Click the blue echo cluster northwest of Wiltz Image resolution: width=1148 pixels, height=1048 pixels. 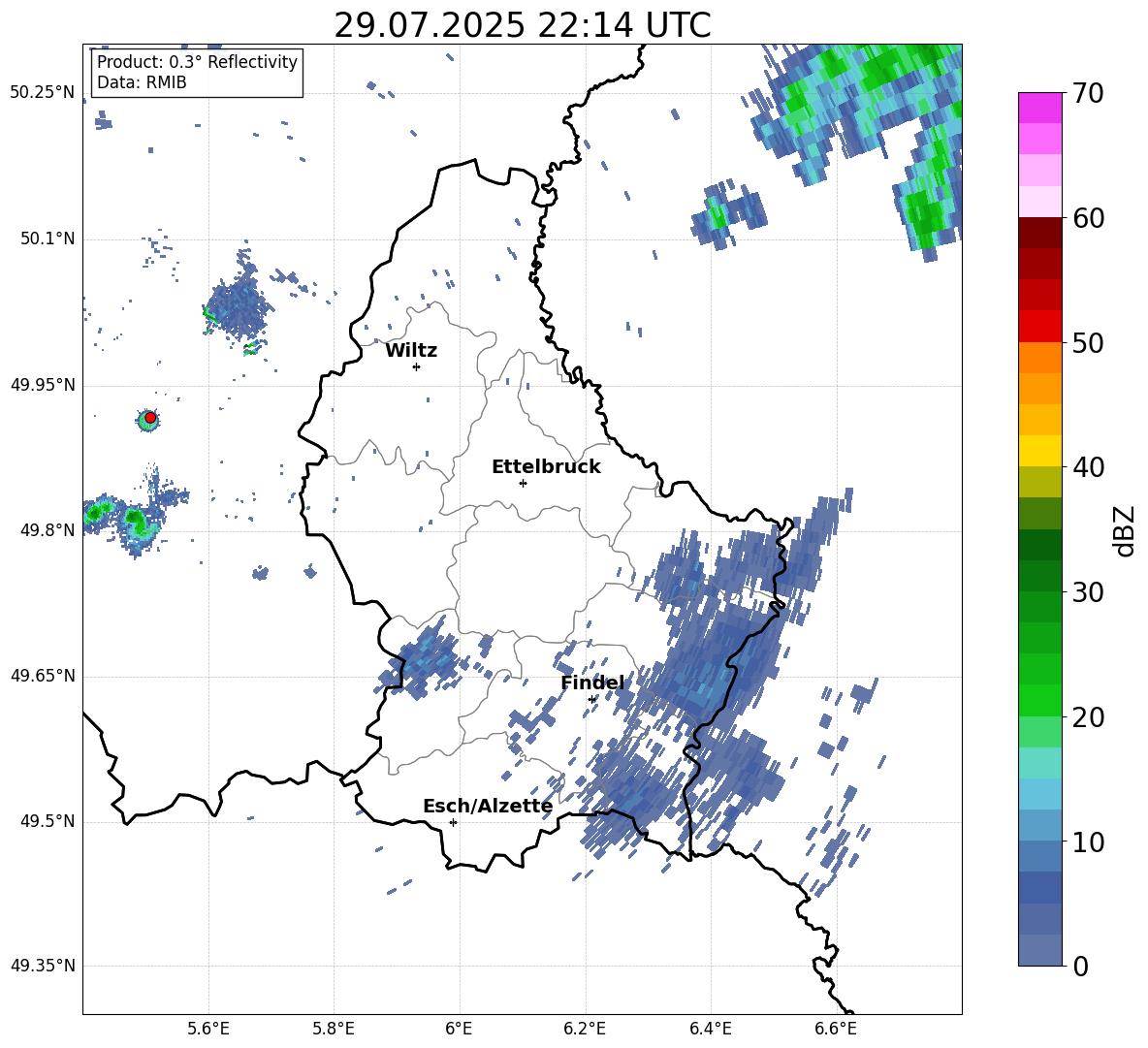(238, 307)
